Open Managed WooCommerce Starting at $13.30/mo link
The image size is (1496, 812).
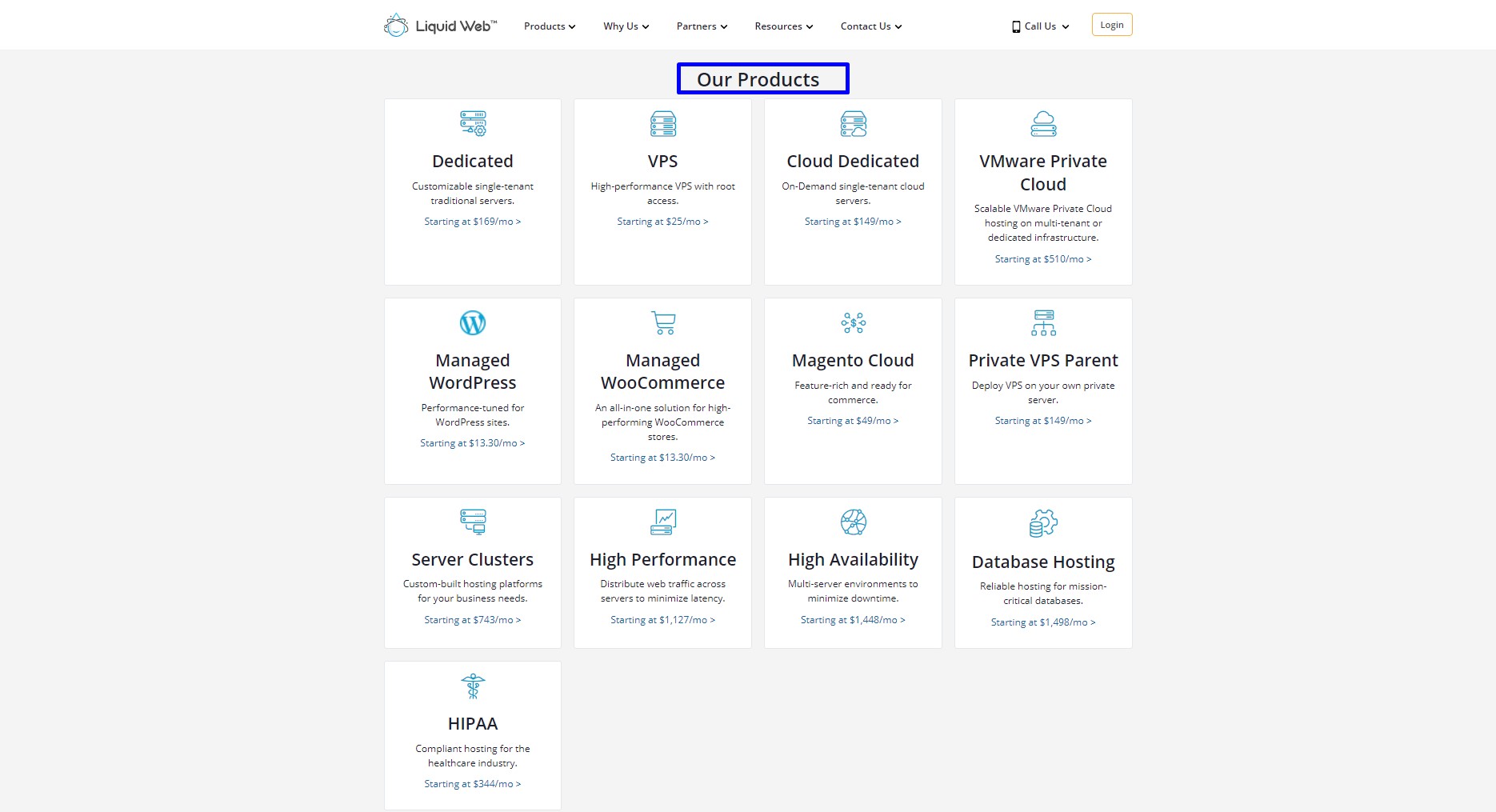pos(662,458)
